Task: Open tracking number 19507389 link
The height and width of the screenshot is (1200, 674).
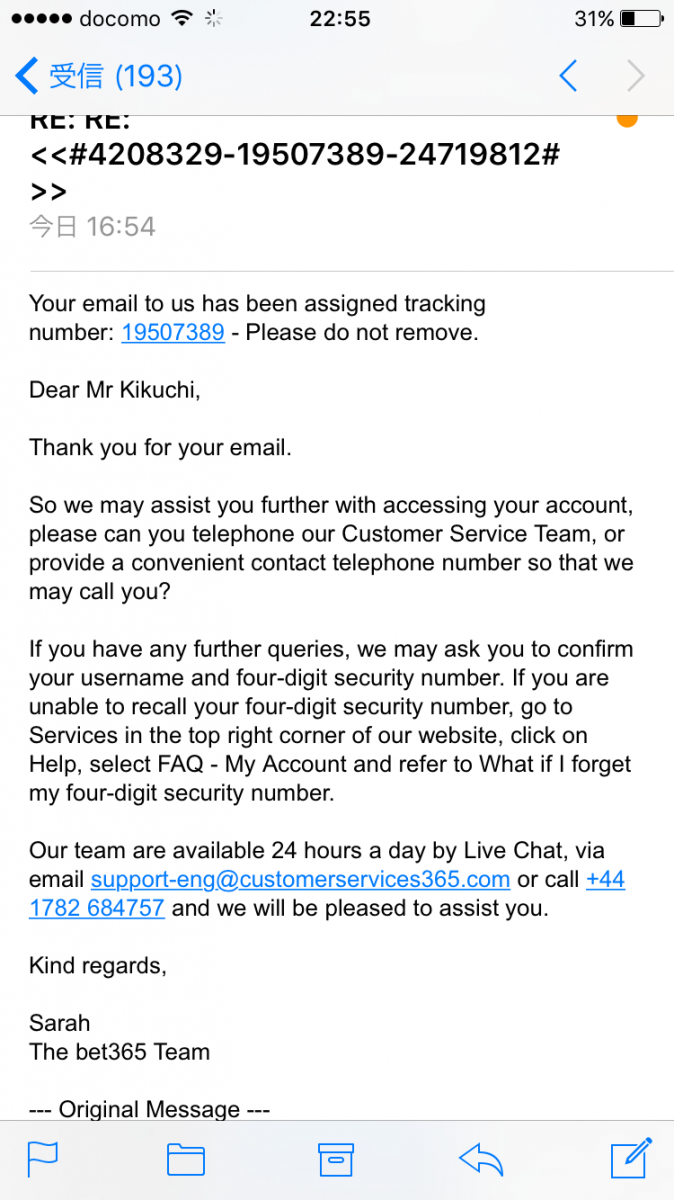Action: coord(173,332)
